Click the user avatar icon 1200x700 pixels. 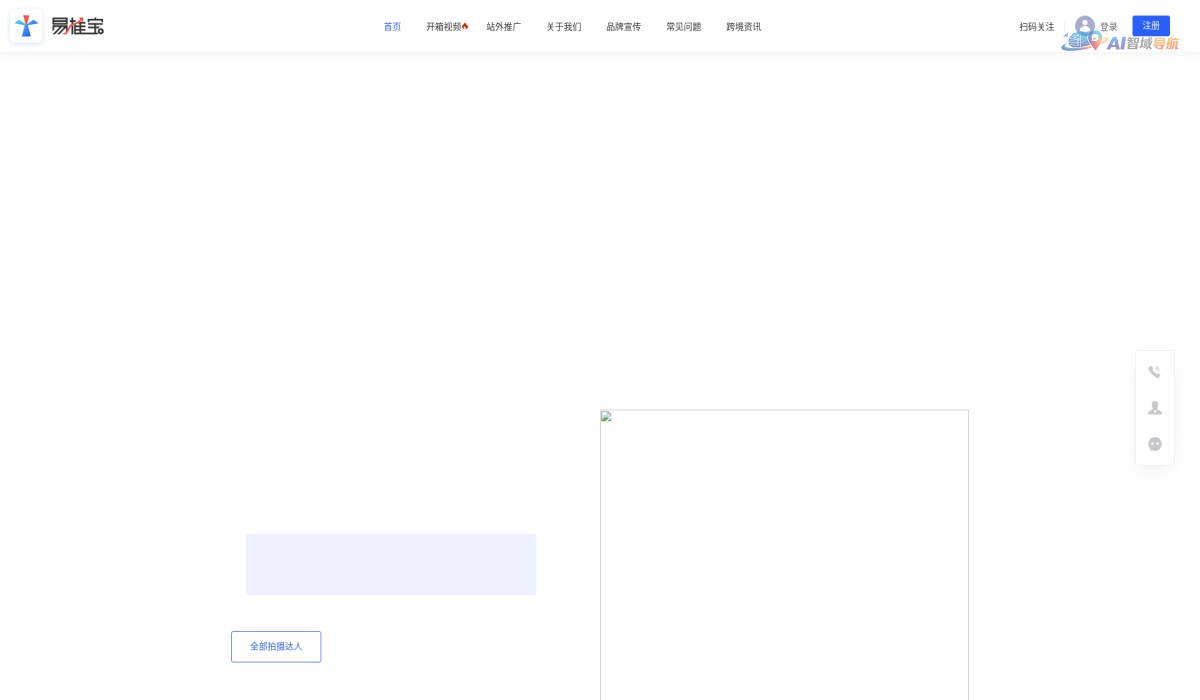pos(1084,24)
